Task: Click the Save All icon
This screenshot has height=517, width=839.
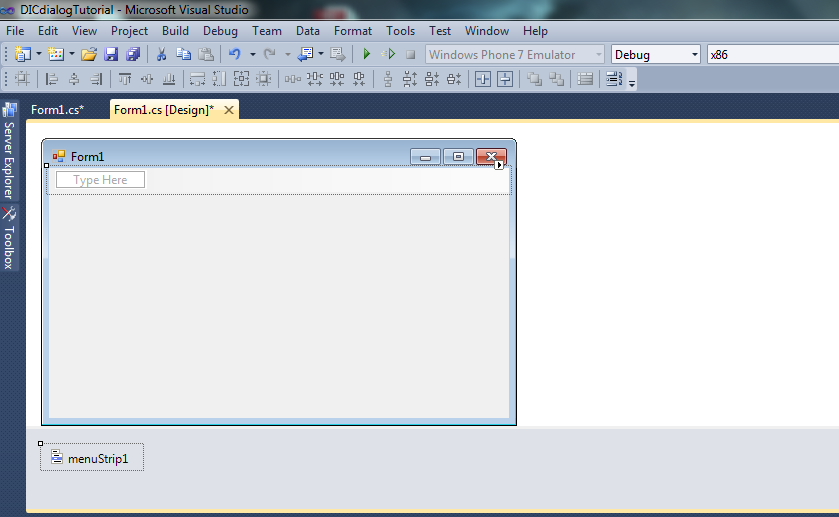Action: point(133,54)
